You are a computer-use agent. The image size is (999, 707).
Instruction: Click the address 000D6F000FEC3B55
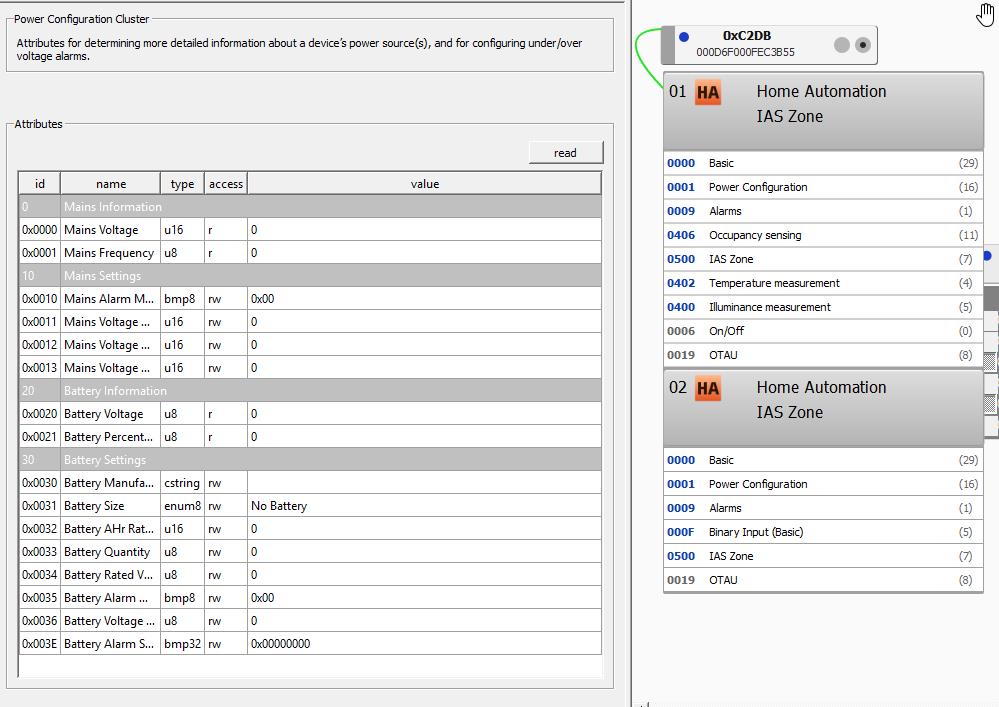745,52
